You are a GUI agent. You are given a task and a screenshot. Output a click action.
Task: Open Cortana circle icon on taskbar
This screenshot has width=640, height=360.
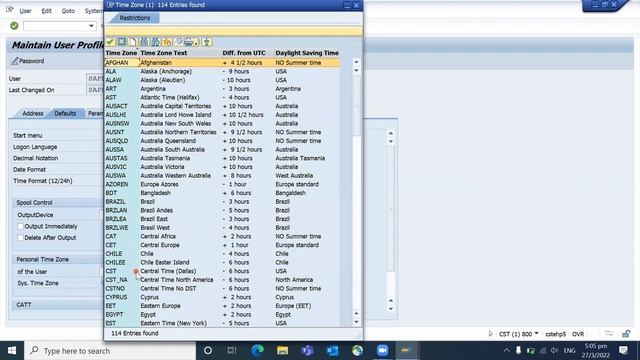point(208,351)
